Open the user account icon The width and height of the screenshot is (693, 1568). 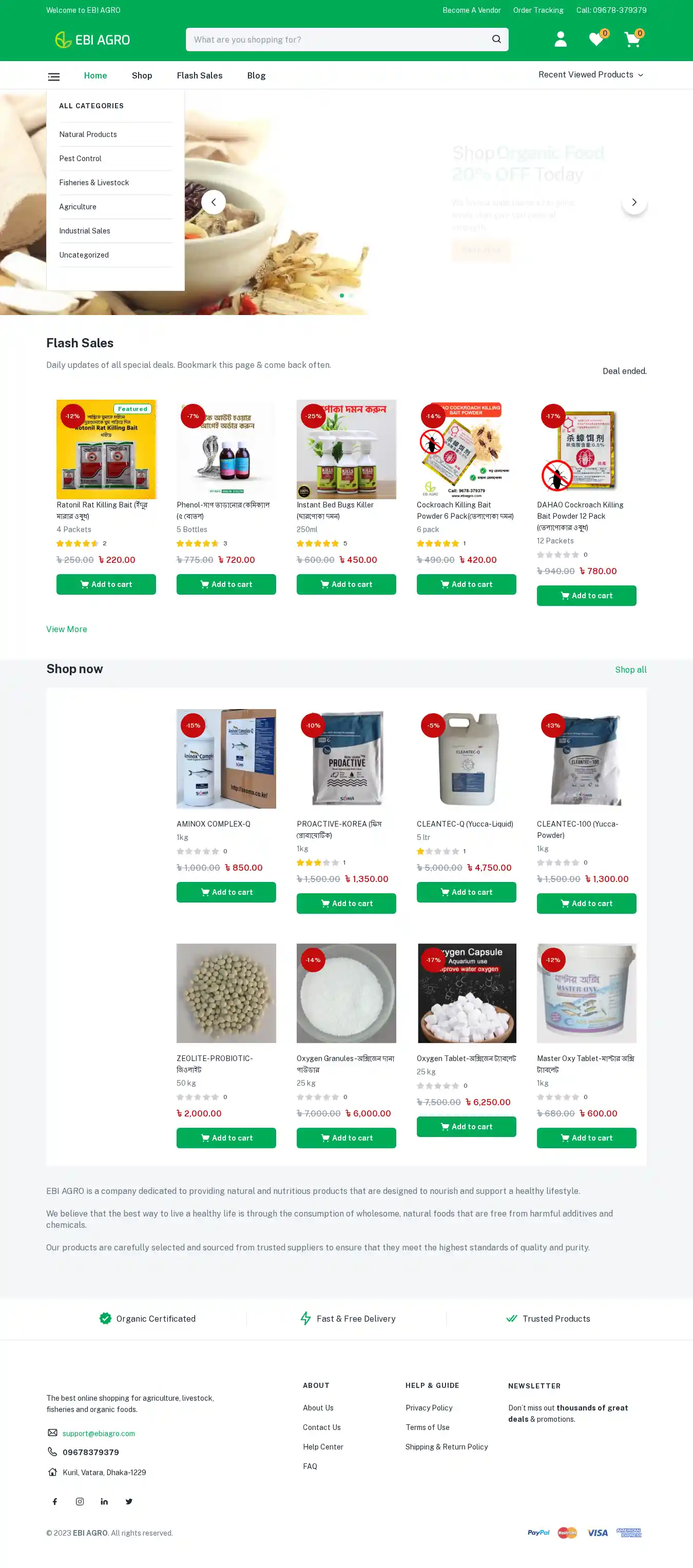tap(560, 40)
